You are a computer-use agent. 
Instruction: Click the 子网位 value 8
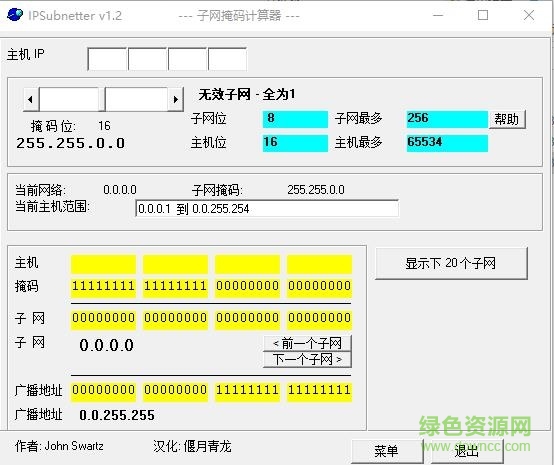[x=295, y=119]
